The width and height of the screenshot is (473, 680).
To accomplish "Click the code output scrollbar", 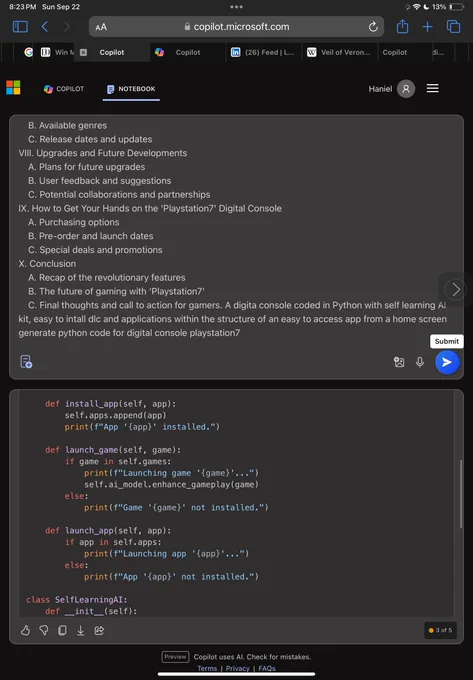I will click(x=461, y=494).
